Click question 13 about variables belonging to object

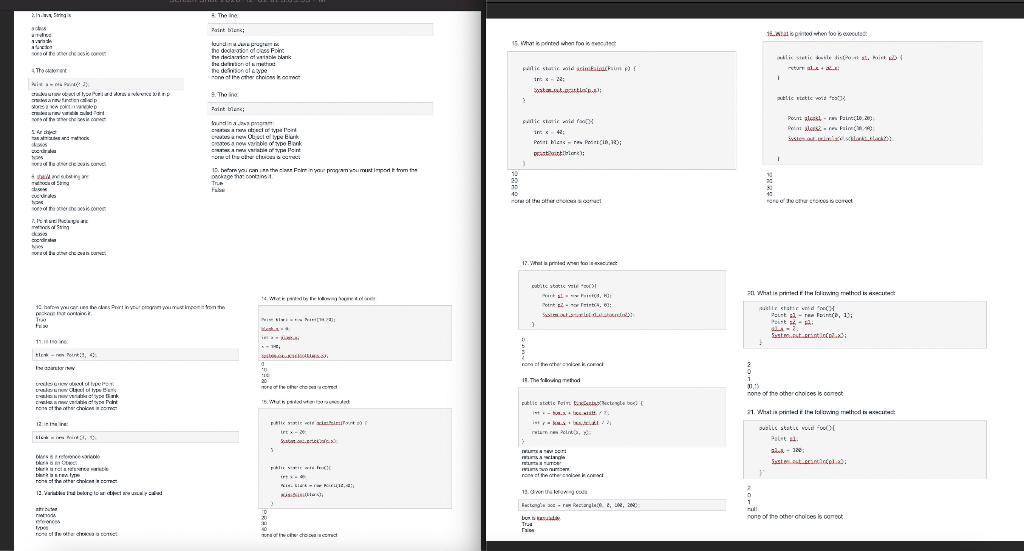(99, 493)
